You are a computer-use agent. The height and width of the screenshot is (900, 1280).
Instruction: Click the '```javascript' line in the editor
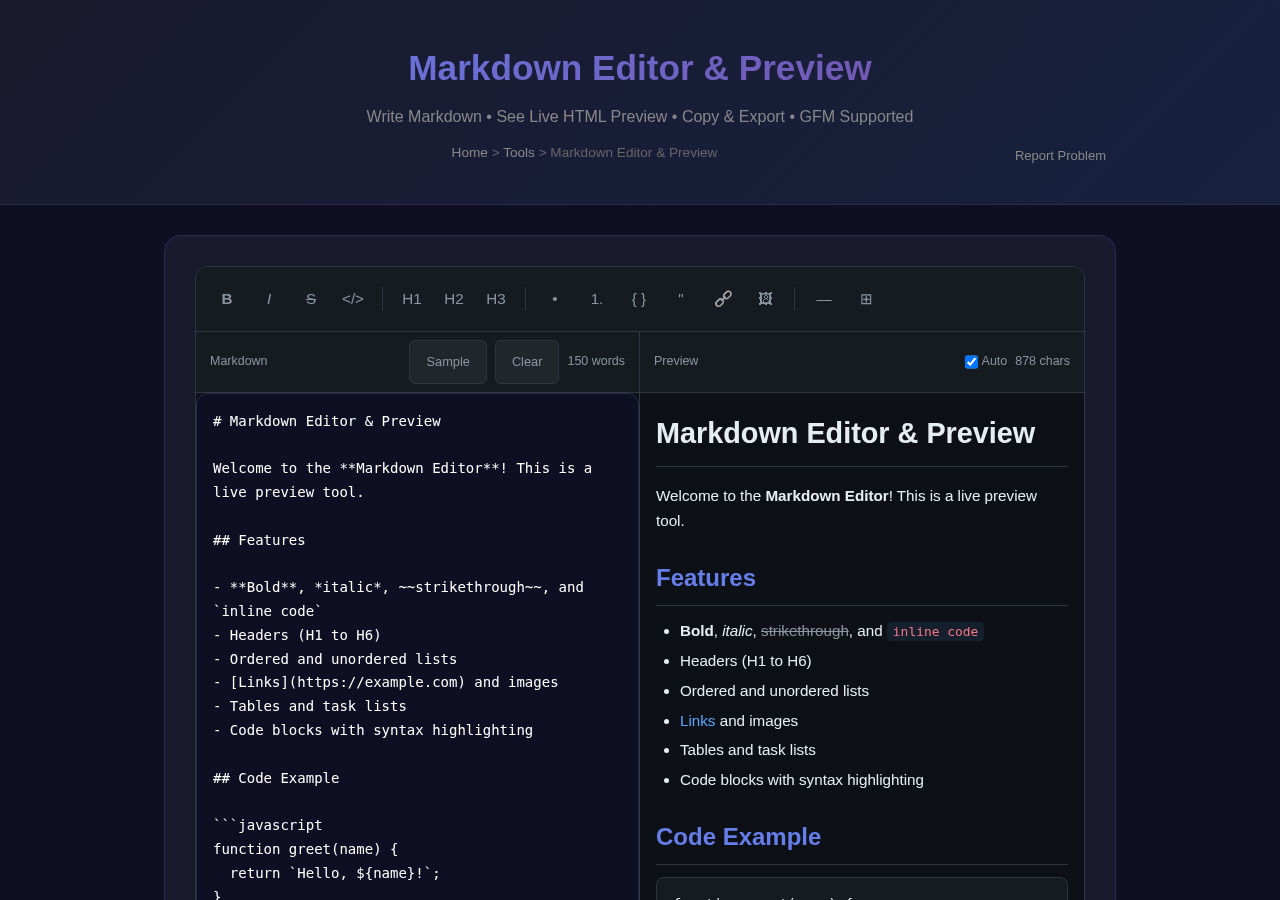pyautogui.click(x=268, y=825)
